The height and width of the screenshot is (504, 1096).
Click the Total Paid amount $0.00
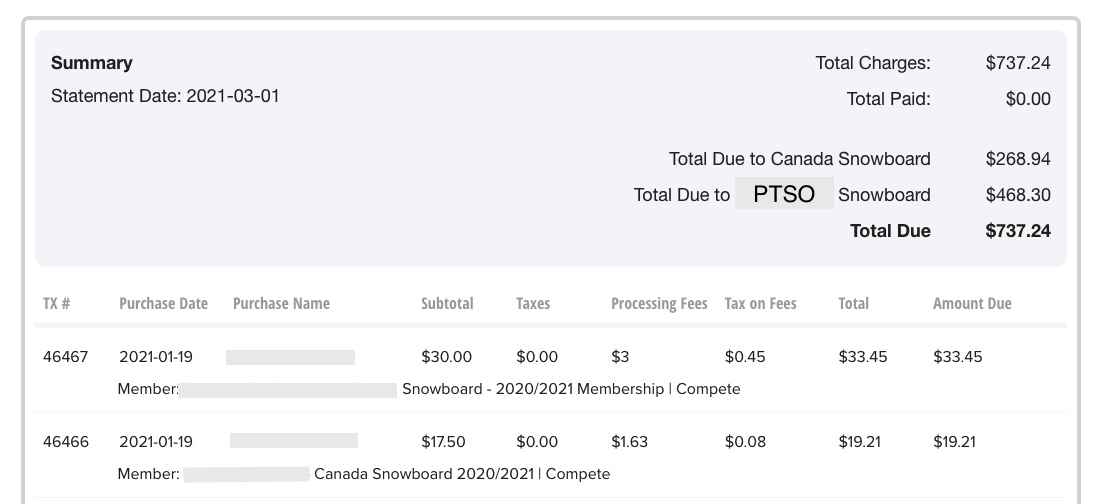tap(1027, 99)
